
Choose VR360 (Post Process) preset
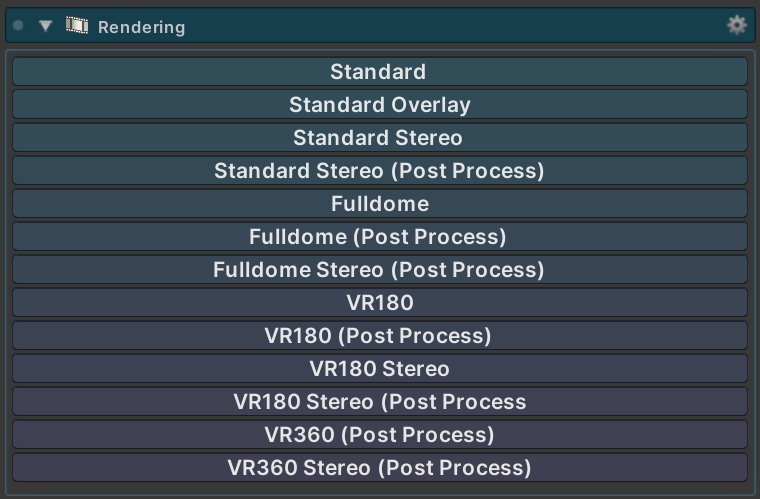coord(380,435)
